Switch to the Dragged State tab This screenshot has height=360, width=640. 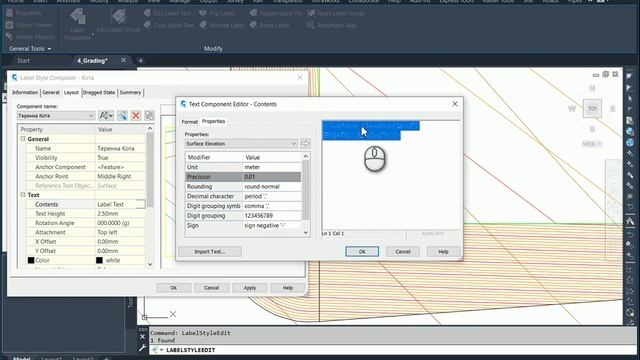click(x=99, y=93)
